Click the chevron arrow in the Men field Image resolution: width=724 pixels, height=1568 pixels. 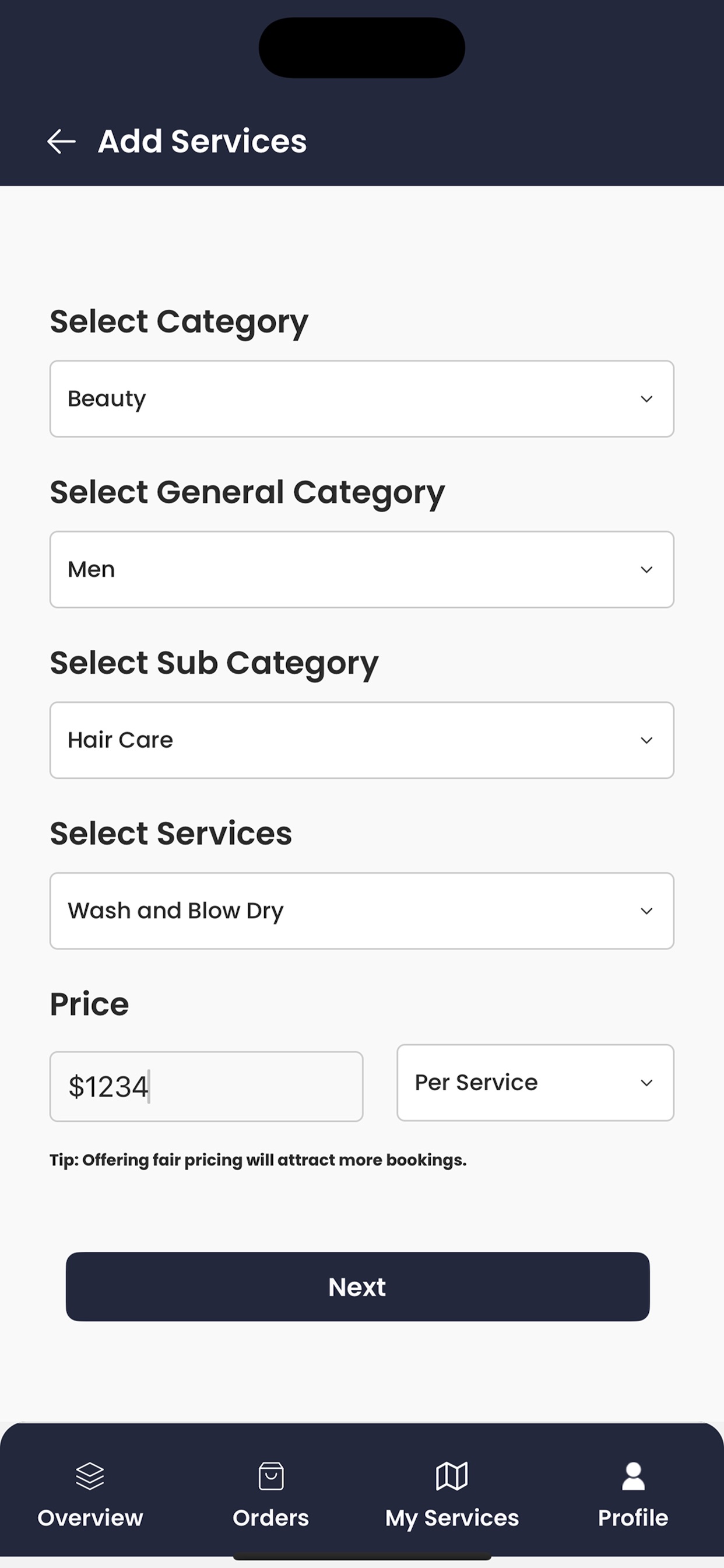tap(646, 570)
